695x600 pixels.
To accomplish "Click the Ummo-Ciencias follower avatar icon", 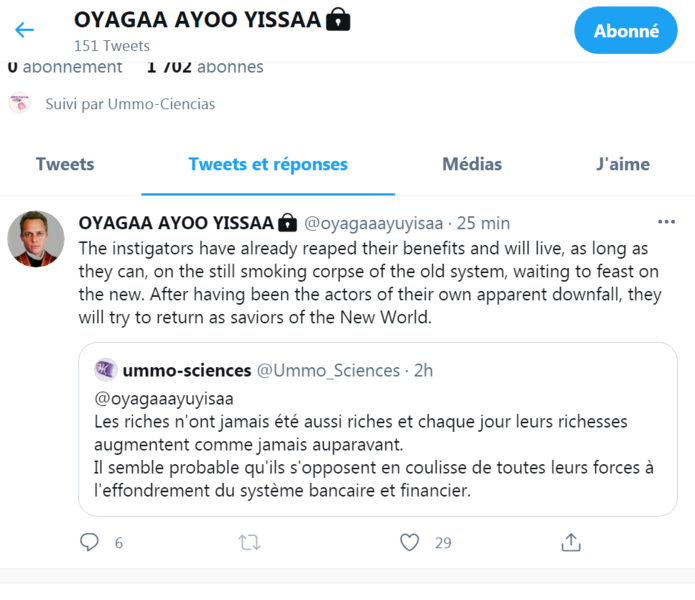I will coord(19,103).
